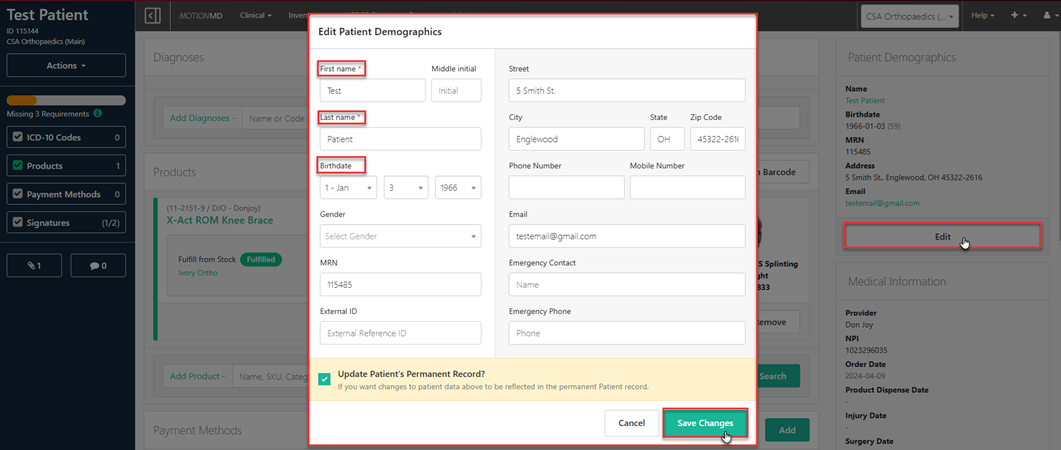The image size is (1061, 450).
Task: Click the ICD-10 Codes requirement checkbox
Action: point(17,137)
